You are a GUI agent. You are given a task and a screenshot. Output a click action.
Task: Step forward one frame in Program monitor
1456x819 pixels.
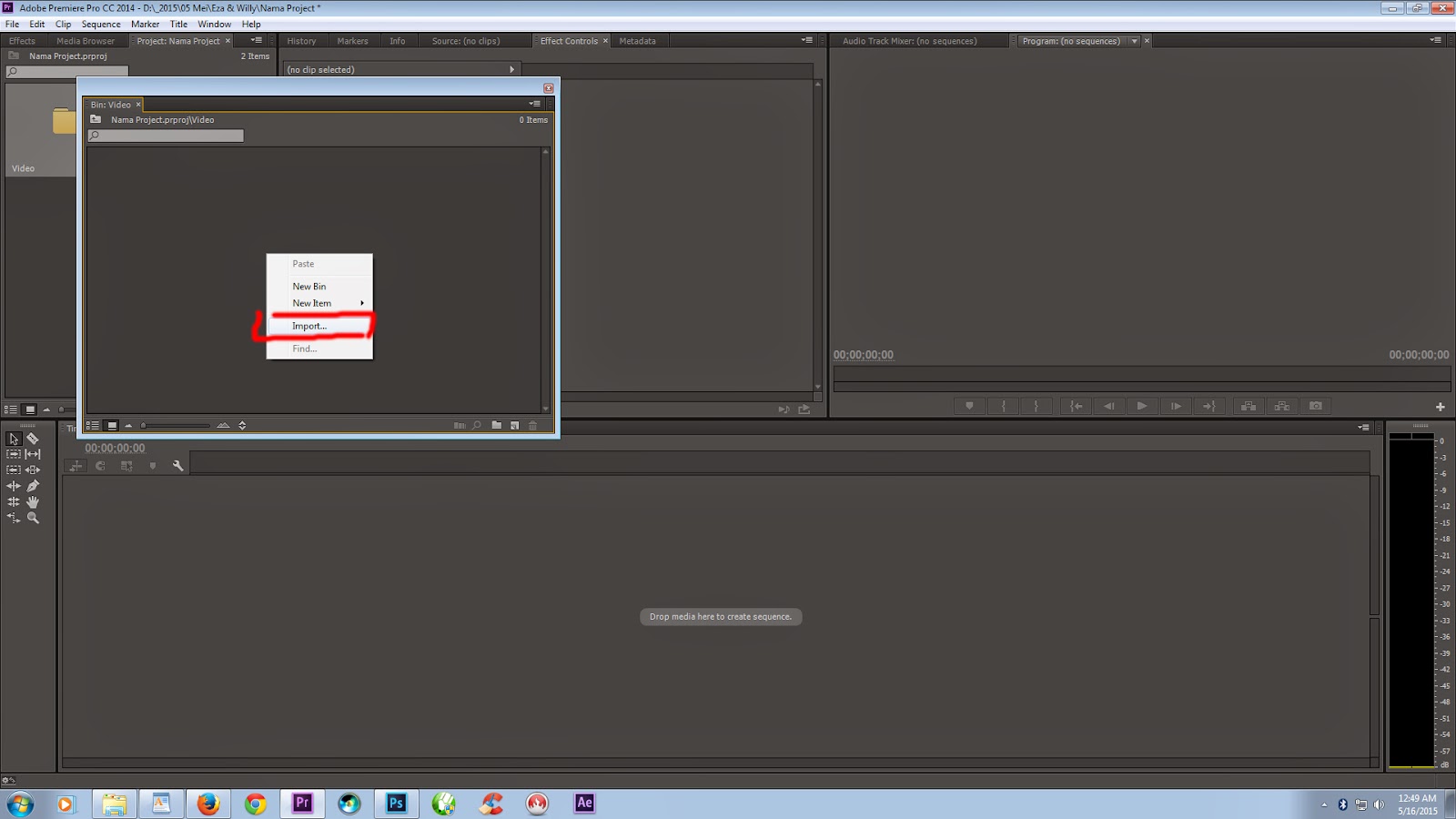click(1176, 406)
